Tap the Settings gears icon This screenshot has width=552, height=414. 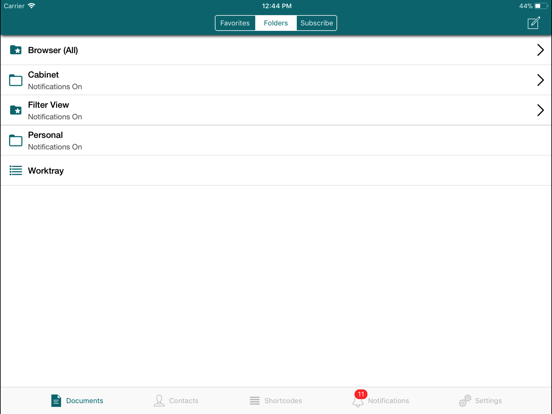(x=465, y=401)
